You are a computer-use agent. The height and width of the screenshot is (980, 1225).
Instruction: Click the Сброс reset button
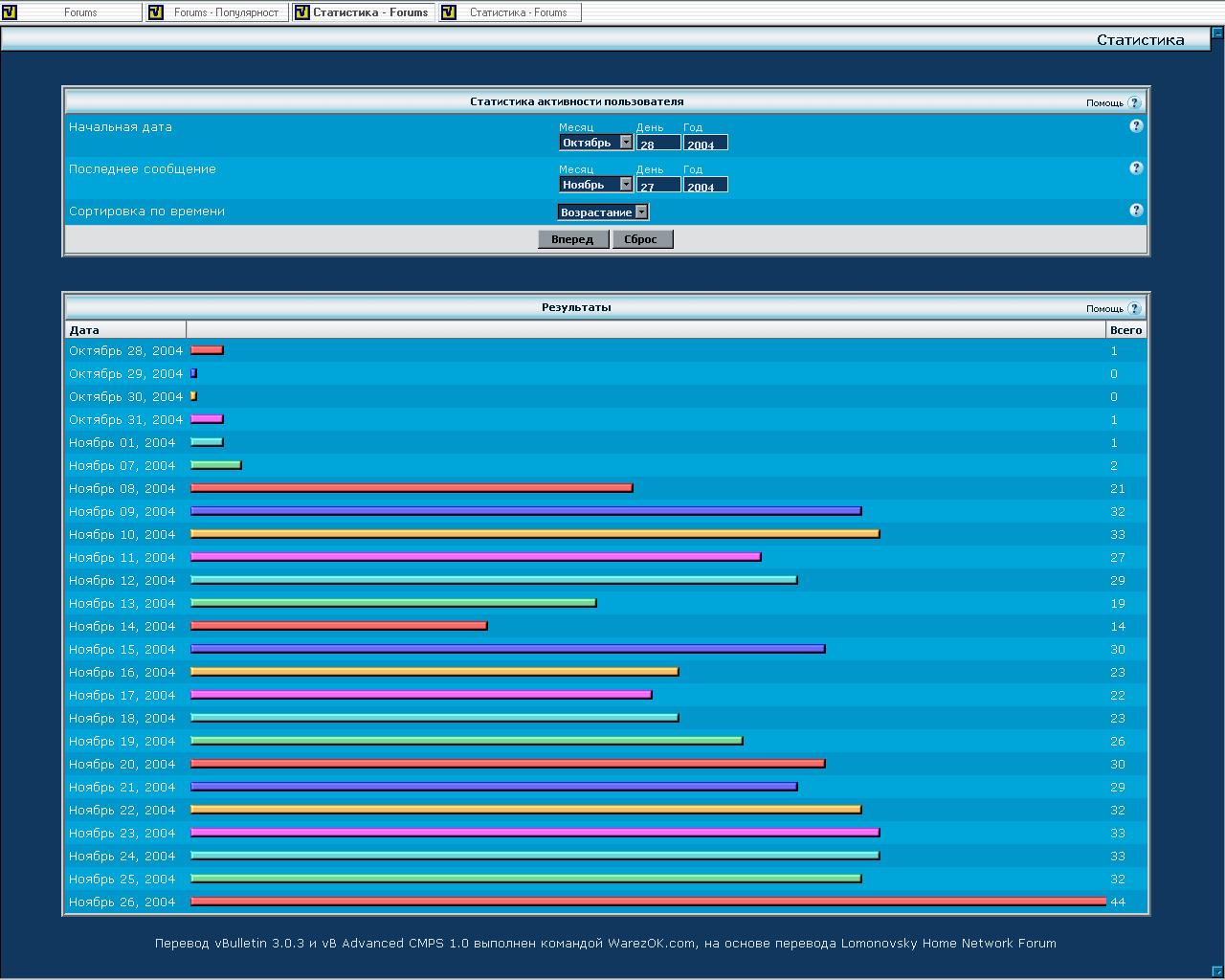point(641,239)
